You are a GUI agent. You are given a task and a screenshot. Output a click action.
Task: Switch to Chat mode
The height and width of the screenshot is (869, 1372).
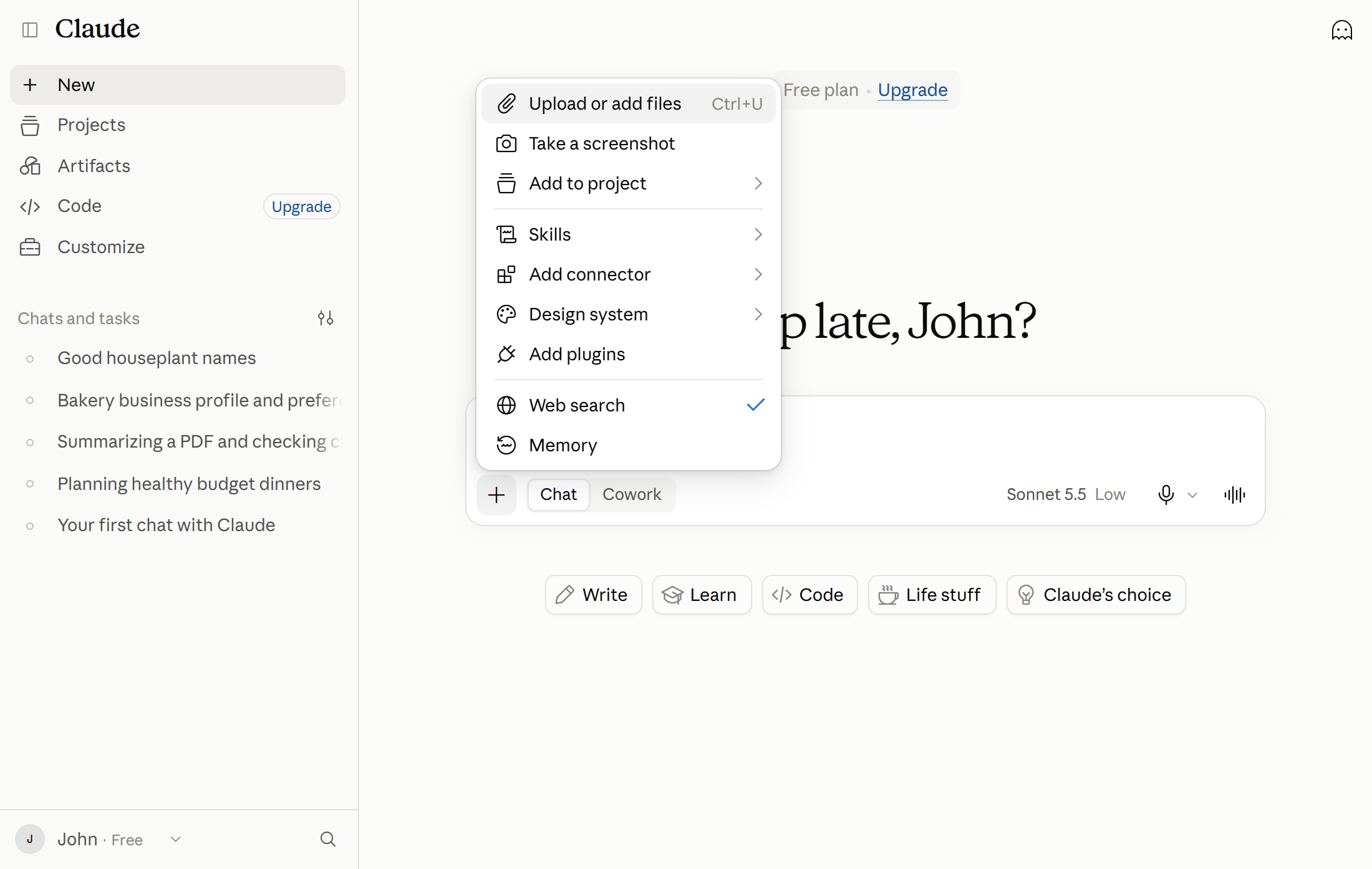pyautogui.click(x=558, y=494)
